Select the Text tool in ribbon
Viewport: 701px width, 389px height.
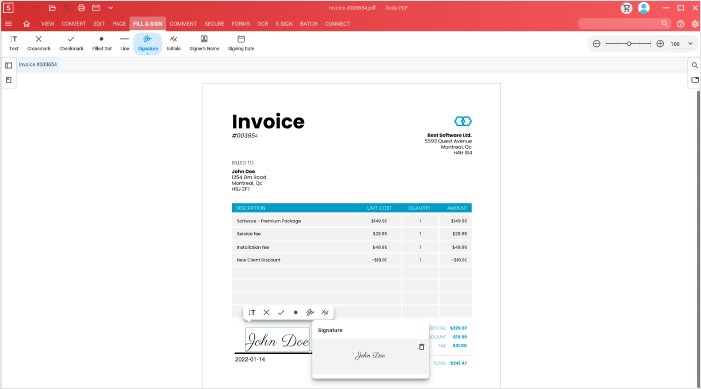[14, 43]
